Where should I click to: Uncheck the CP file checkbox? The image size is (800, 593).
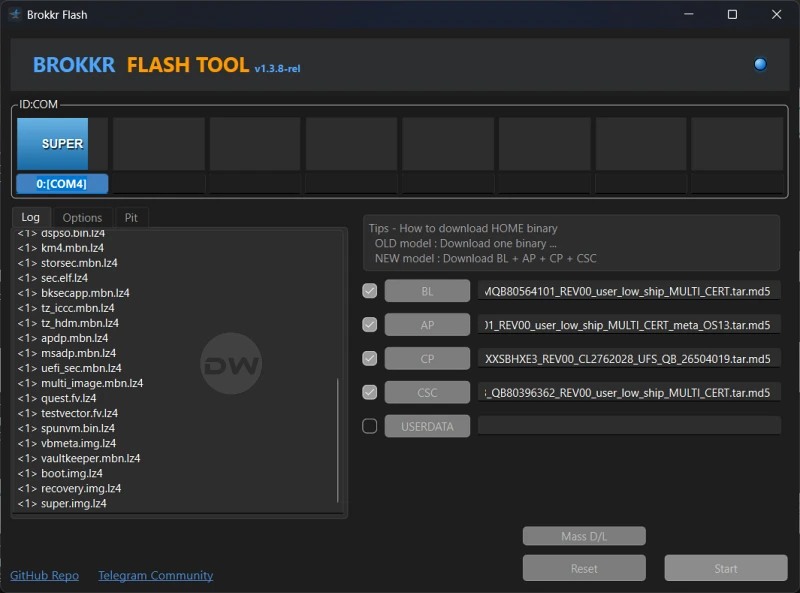(370, 359)
